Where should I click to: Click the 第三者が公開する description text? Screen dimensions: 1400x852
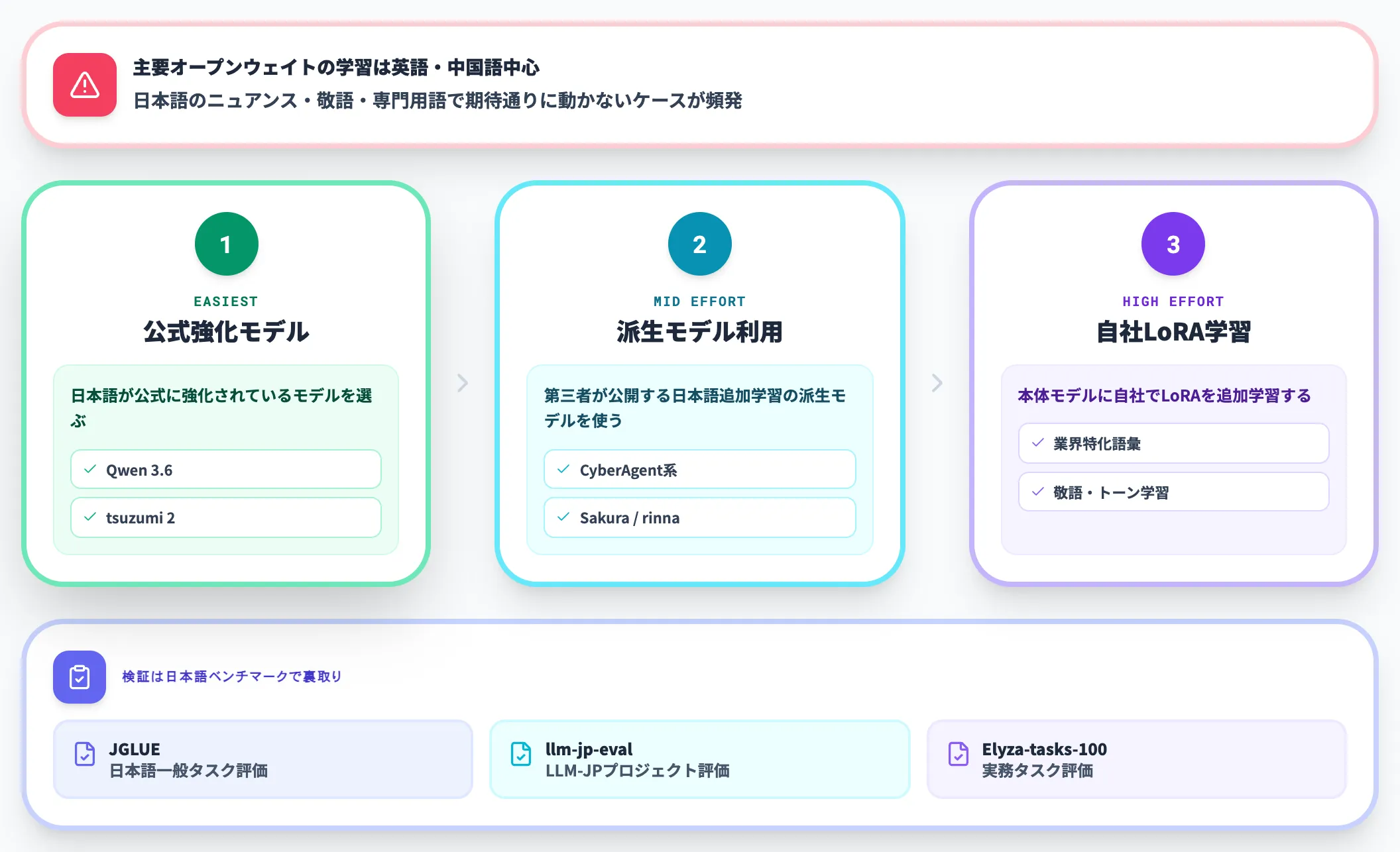695,408
